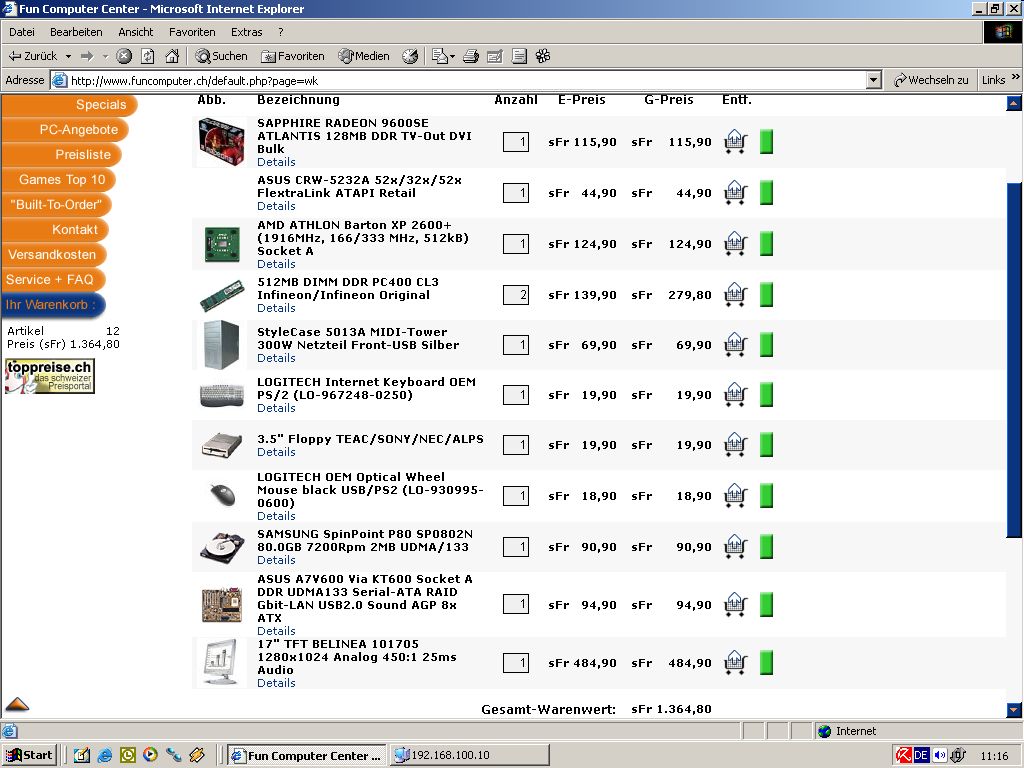Click scroll down arrow on page scrollbar
1024x768 pixels.
(1014, 710)
